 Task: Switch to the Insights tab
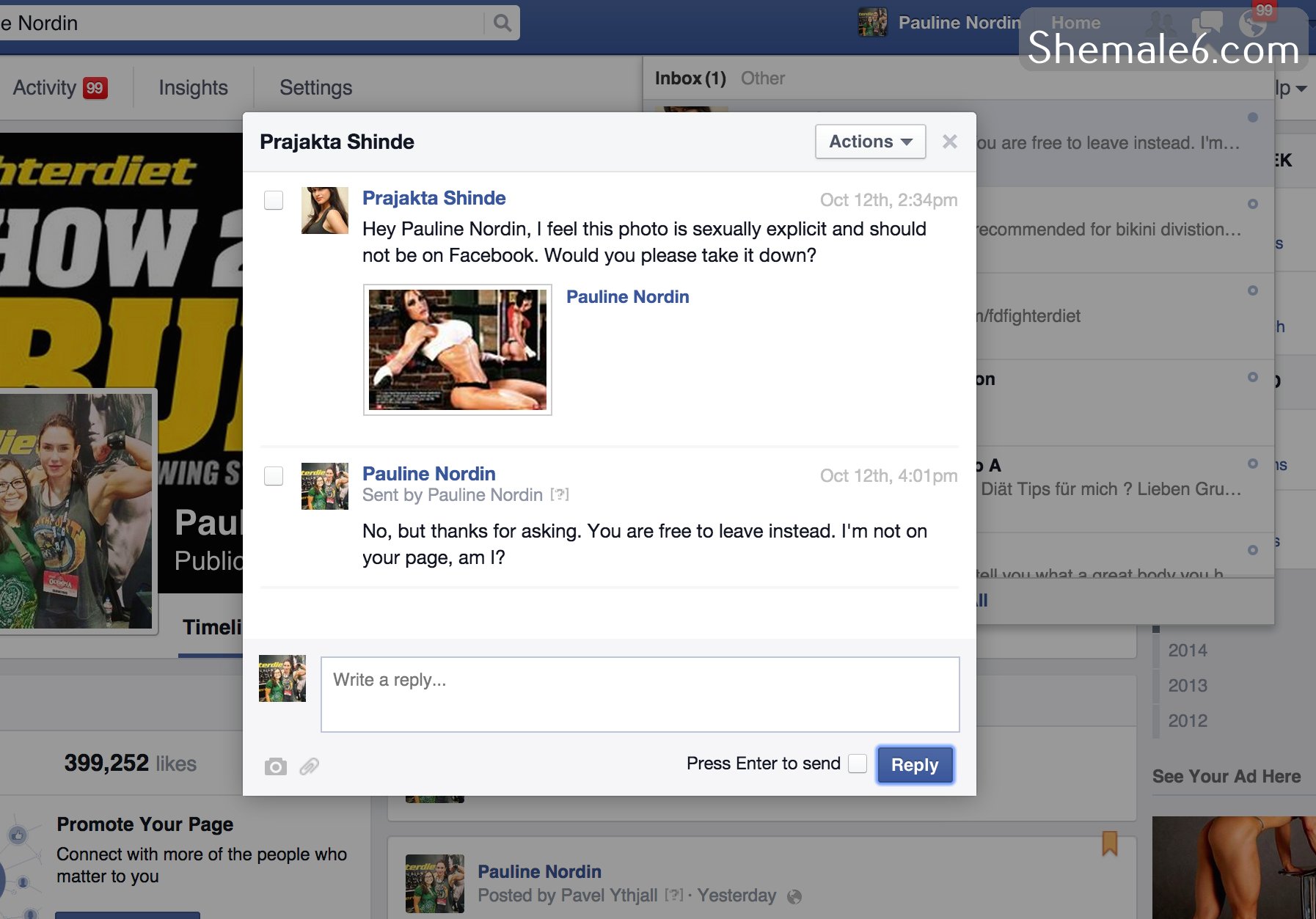click(x=194, y=87)
